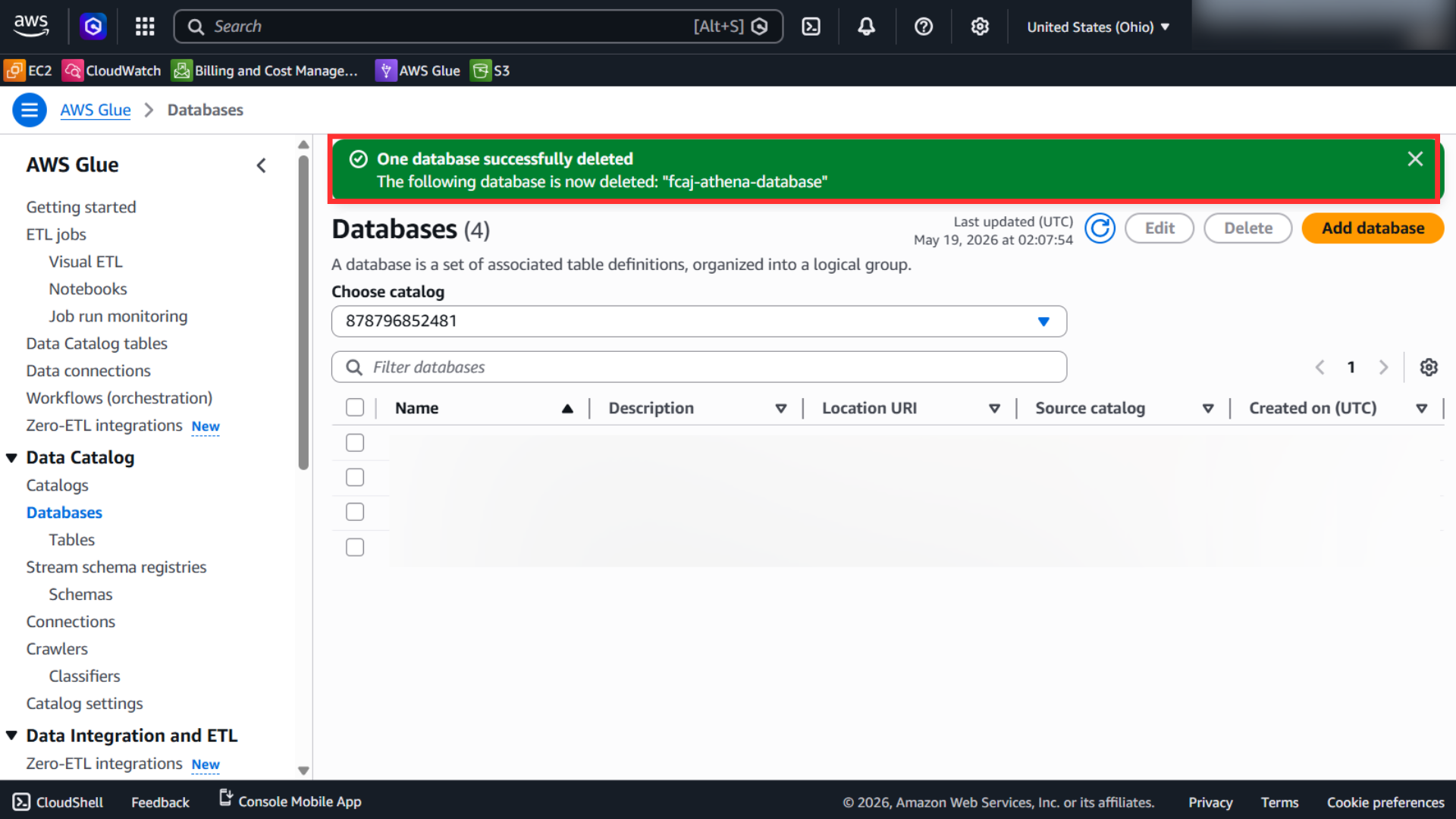Follow the AWS Glue breadcrumb link
Screen dimensions: 1456x819
point(96,110)
